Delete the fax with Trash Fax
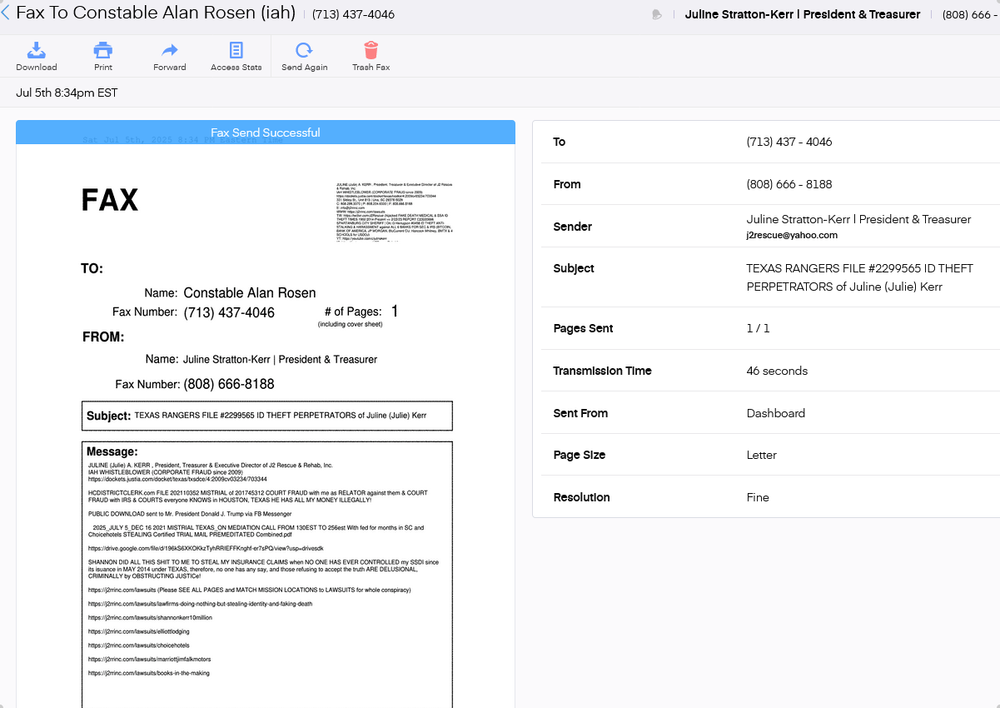The height and width of the screenshot is (708, 1000). pos(371,56)
